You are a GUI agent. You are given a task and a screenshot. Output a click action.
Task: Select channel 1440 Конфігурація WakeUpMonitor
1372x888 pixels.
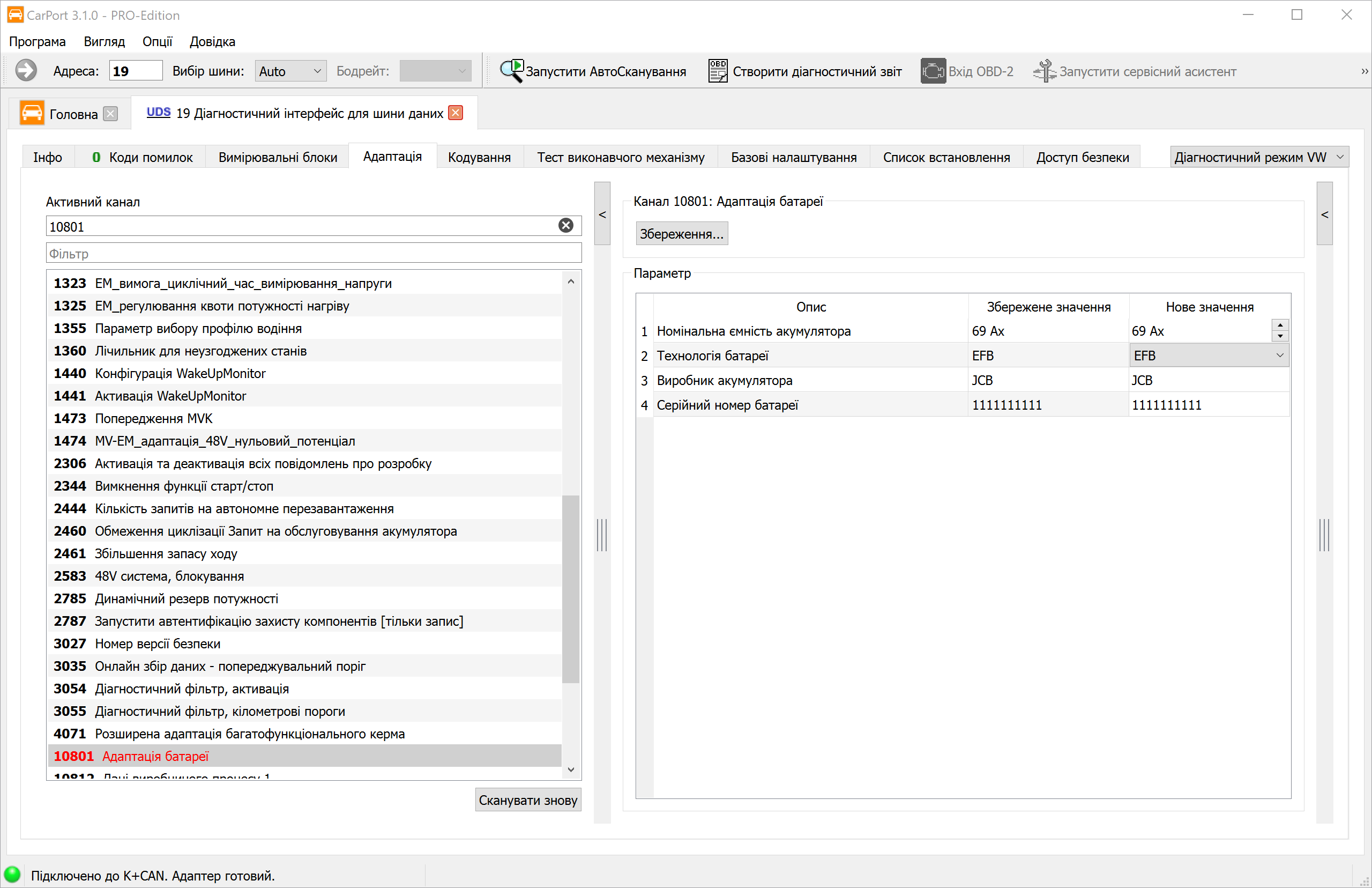click(304, 373)
